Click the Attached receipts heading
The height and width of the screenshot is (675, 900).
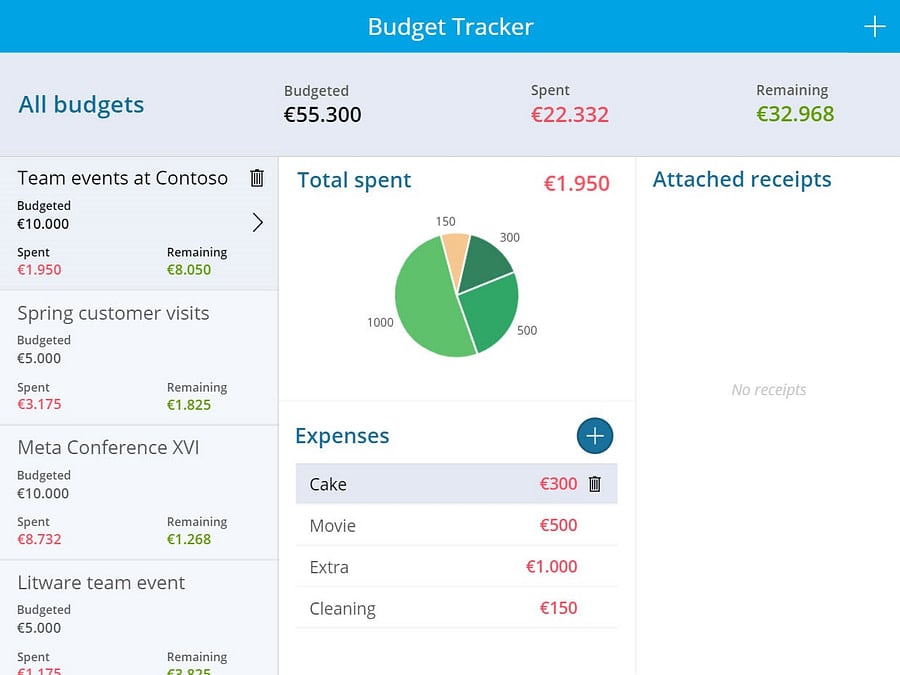coord(741,179)
